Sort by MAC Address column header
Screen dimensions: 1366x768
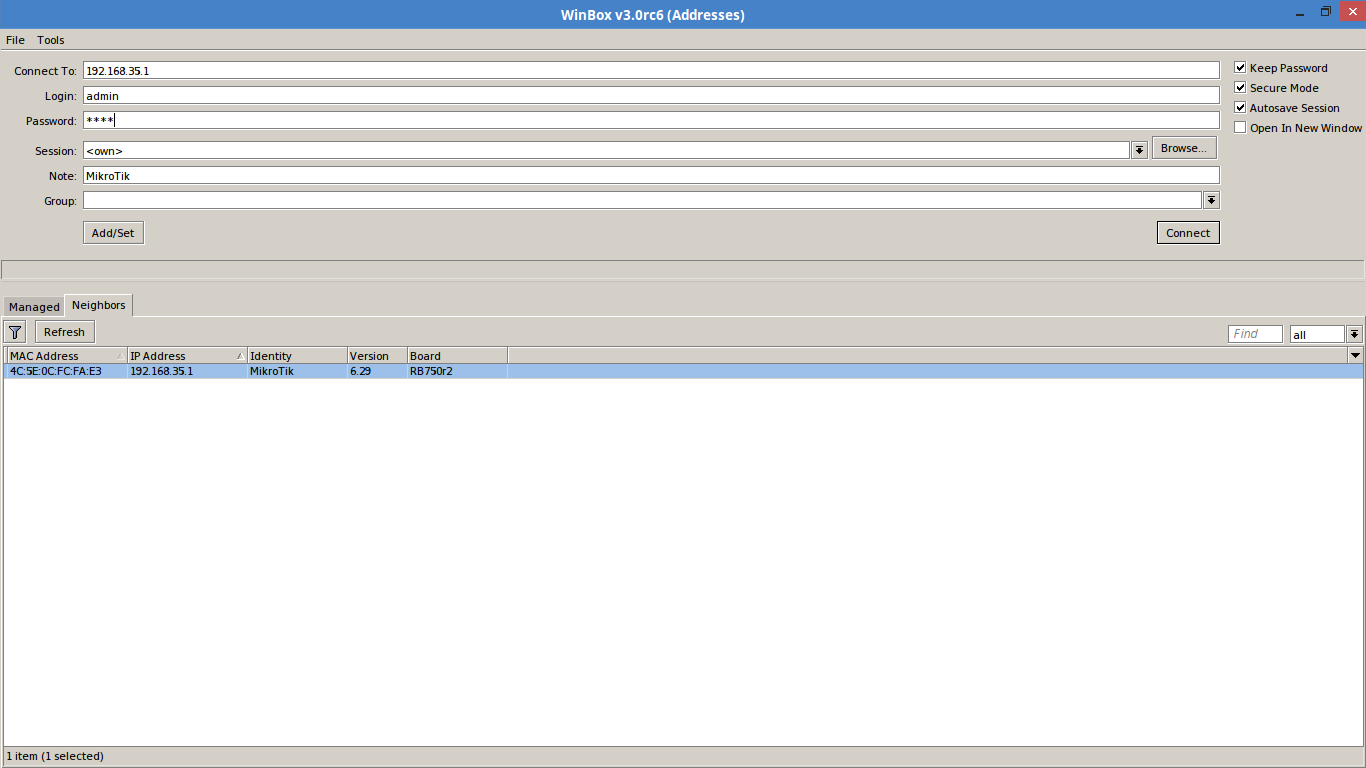pyautogui.click(x=66, y=356)
